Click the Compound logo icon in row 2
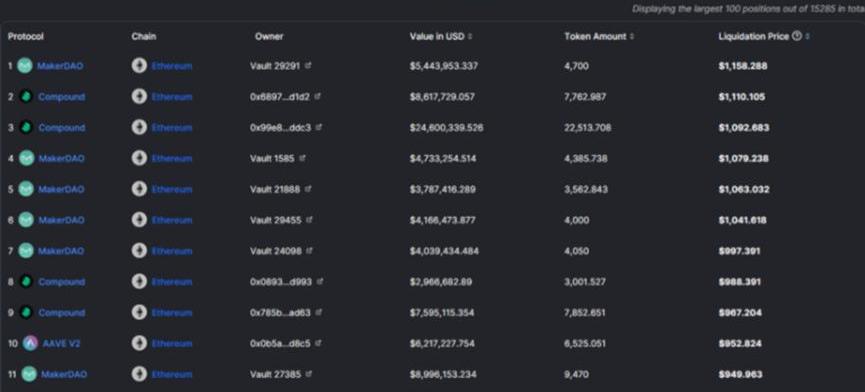This screenshot has height=392, width=865. pos(25,96)
